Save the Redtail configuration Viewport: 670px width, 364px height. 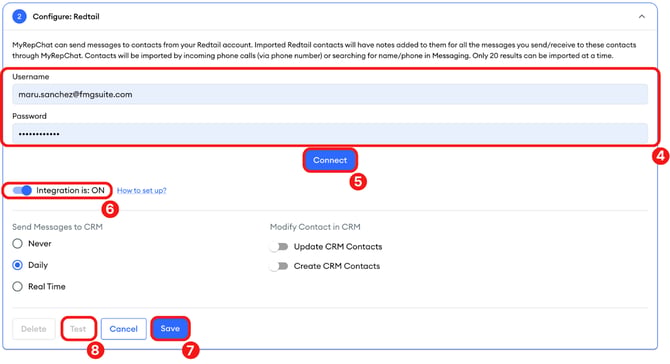pos(170,329)
